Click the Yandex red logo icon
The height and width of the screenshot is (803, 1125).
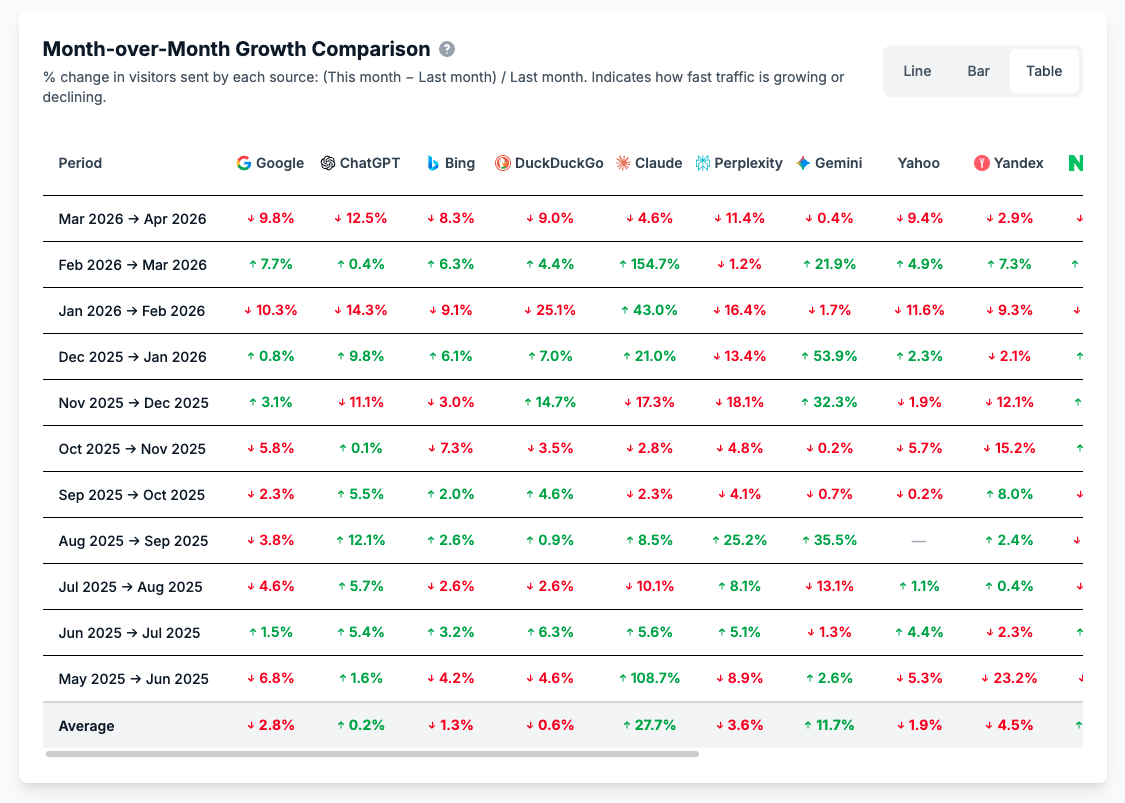982,163
